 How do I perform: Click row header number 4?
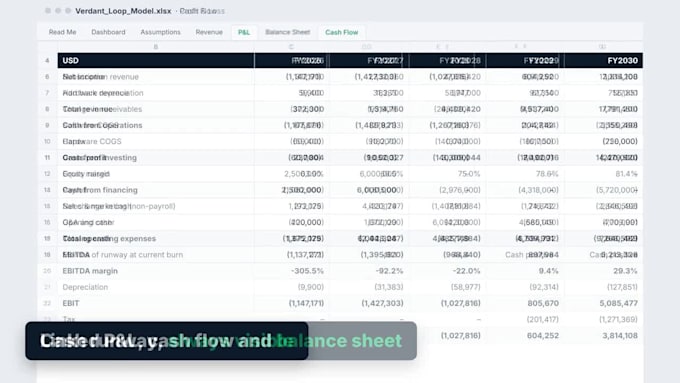click(47, 61)
